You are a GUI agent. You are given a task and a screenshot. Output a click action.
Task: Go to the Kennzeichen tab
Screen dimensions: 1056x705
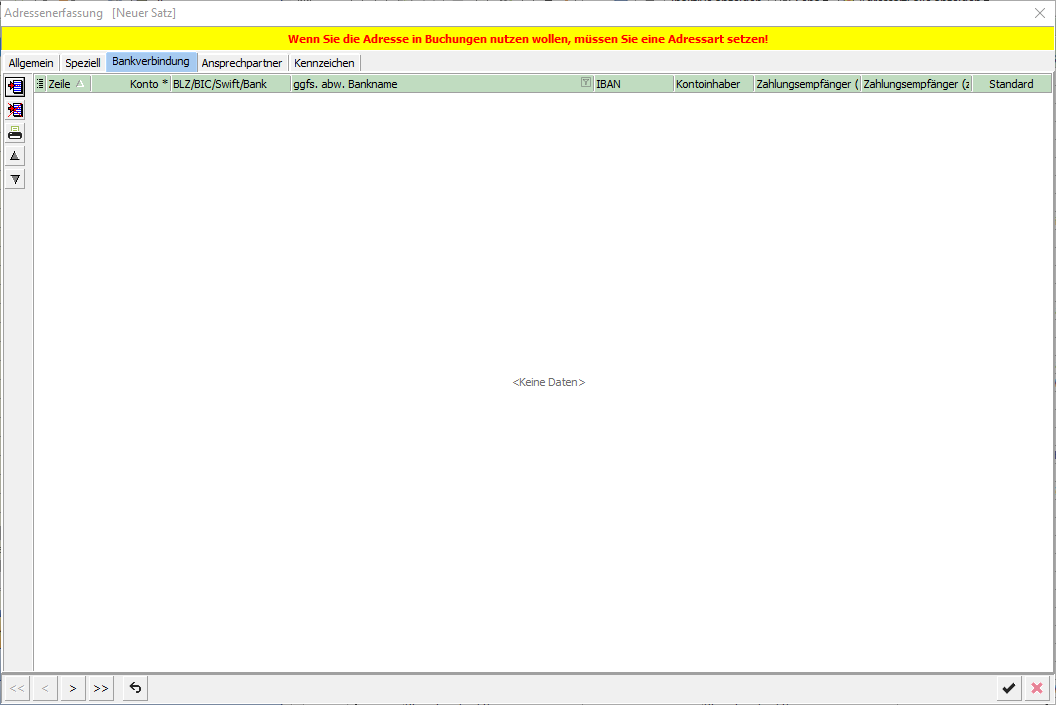coord(324,63)
